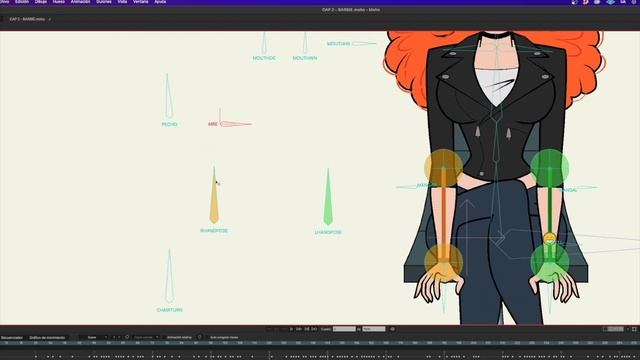The image size is (640, 360).
Task: Open the Animación menu
Action: pyautogui.click(x=80, y=2)
